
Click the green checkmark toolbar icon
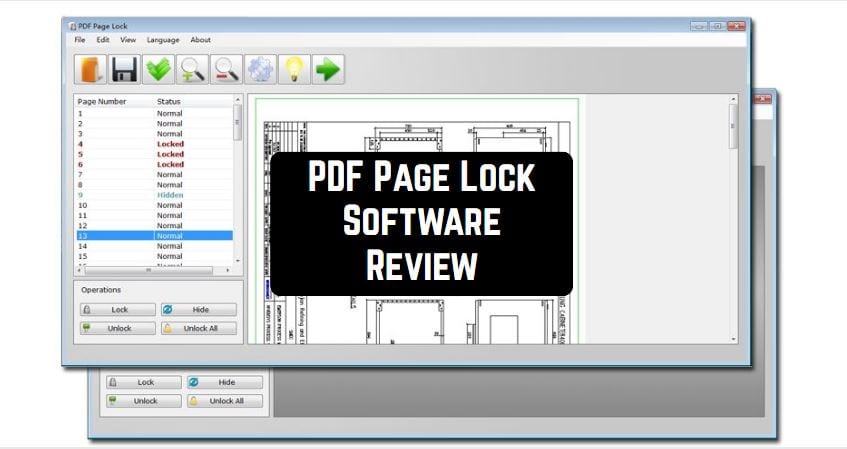click(158, 70)
